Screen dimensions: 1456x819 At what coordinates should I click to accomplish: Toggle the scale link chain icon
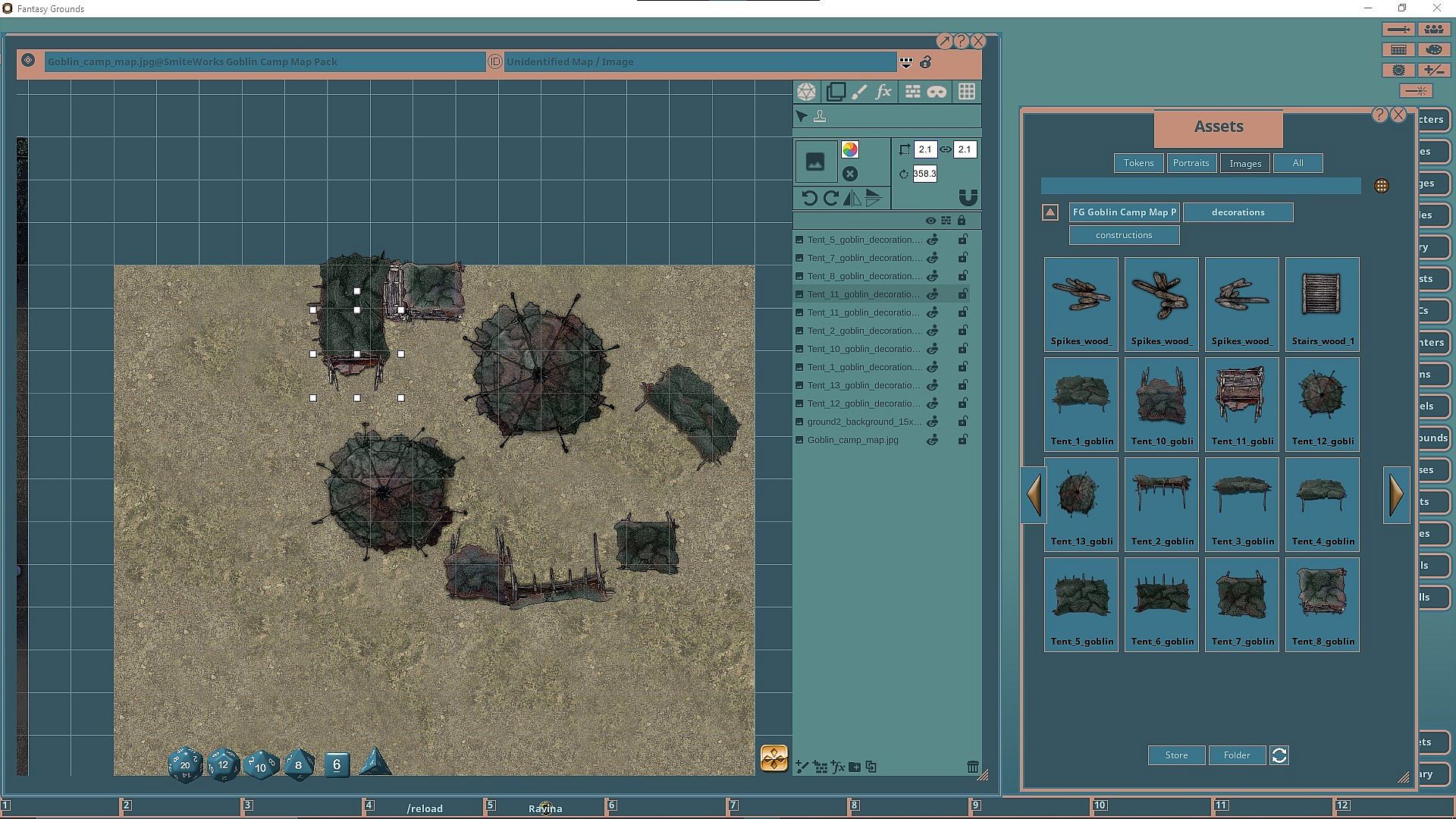946,149
